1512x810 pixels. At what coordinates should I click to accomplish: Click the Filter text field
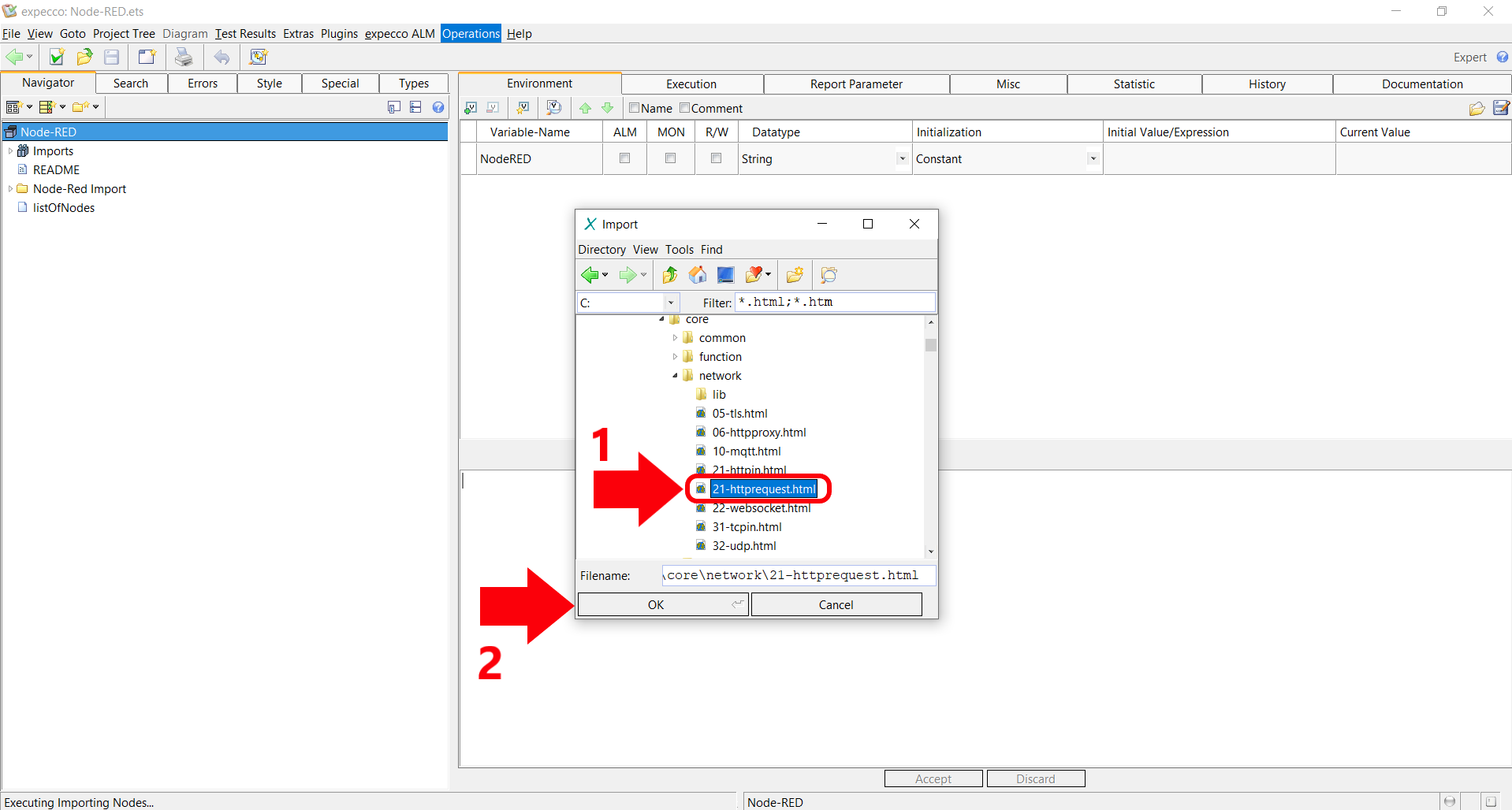[x=834, y=303]
